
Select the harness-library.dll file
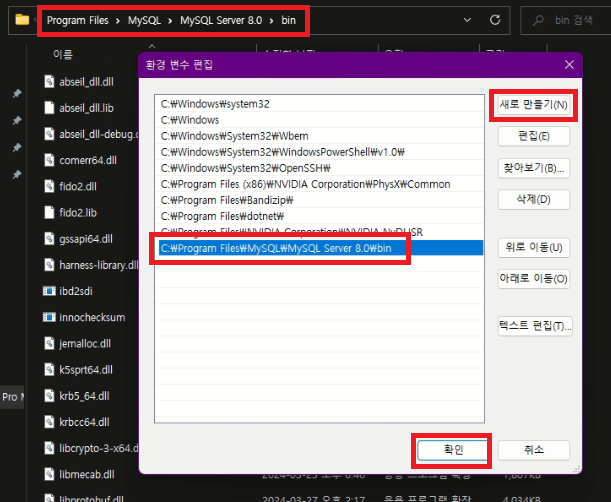click(99, 265)
